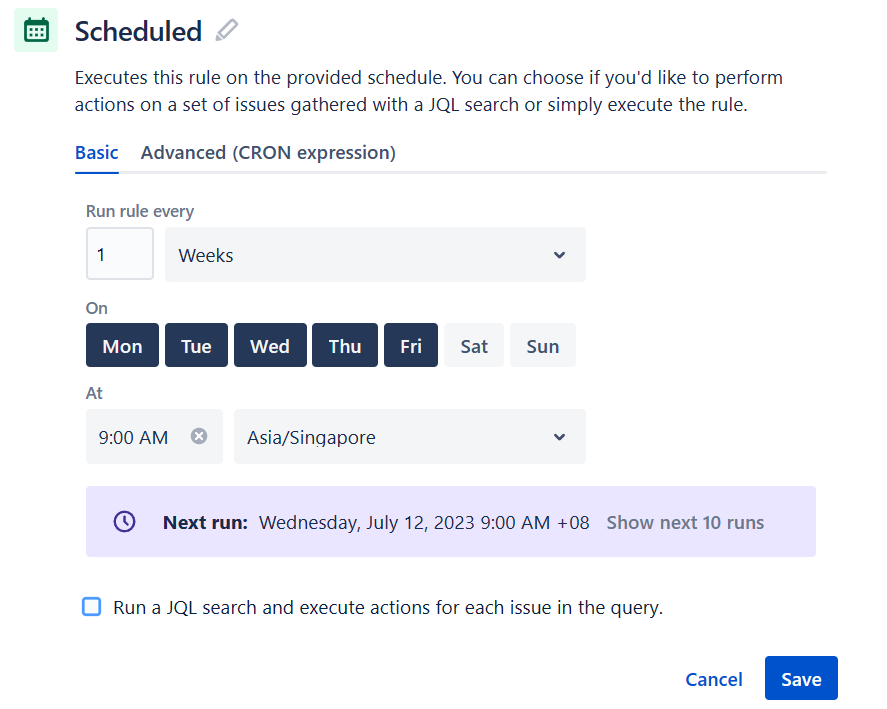Click the Cancel link
Screen dimensions: 887x709
[x=714, y=679]
